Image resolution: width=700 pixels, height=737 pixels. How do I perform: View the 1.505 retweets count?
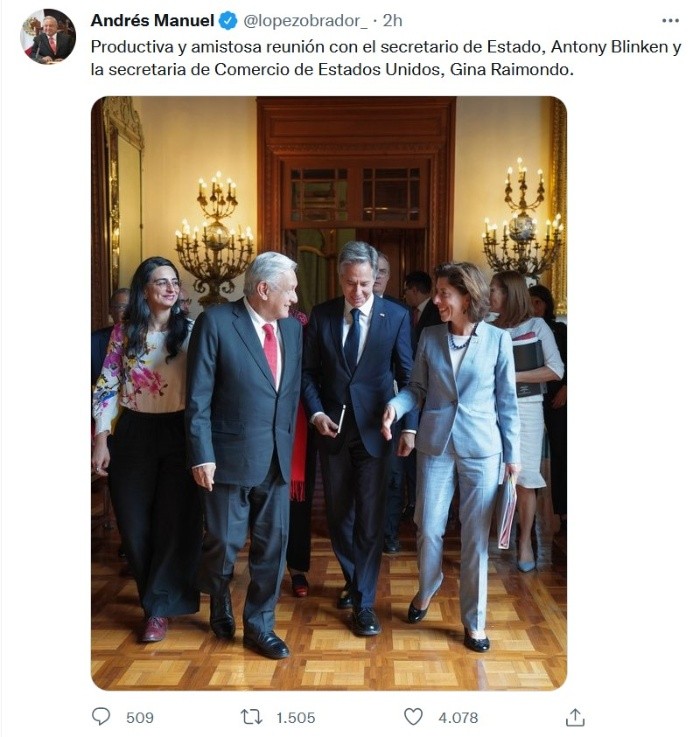click(295, 718)
